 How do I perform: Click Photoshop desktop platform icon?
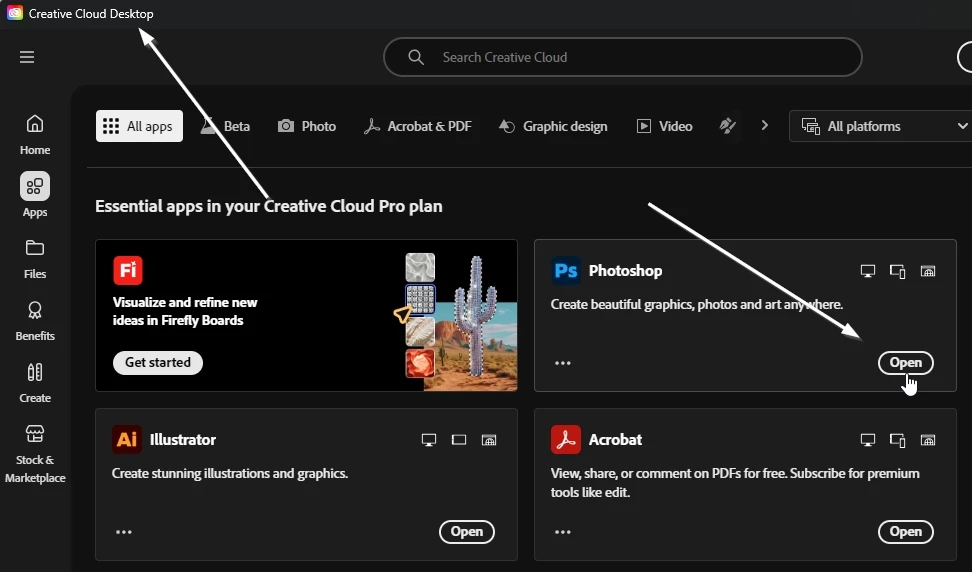868,271
